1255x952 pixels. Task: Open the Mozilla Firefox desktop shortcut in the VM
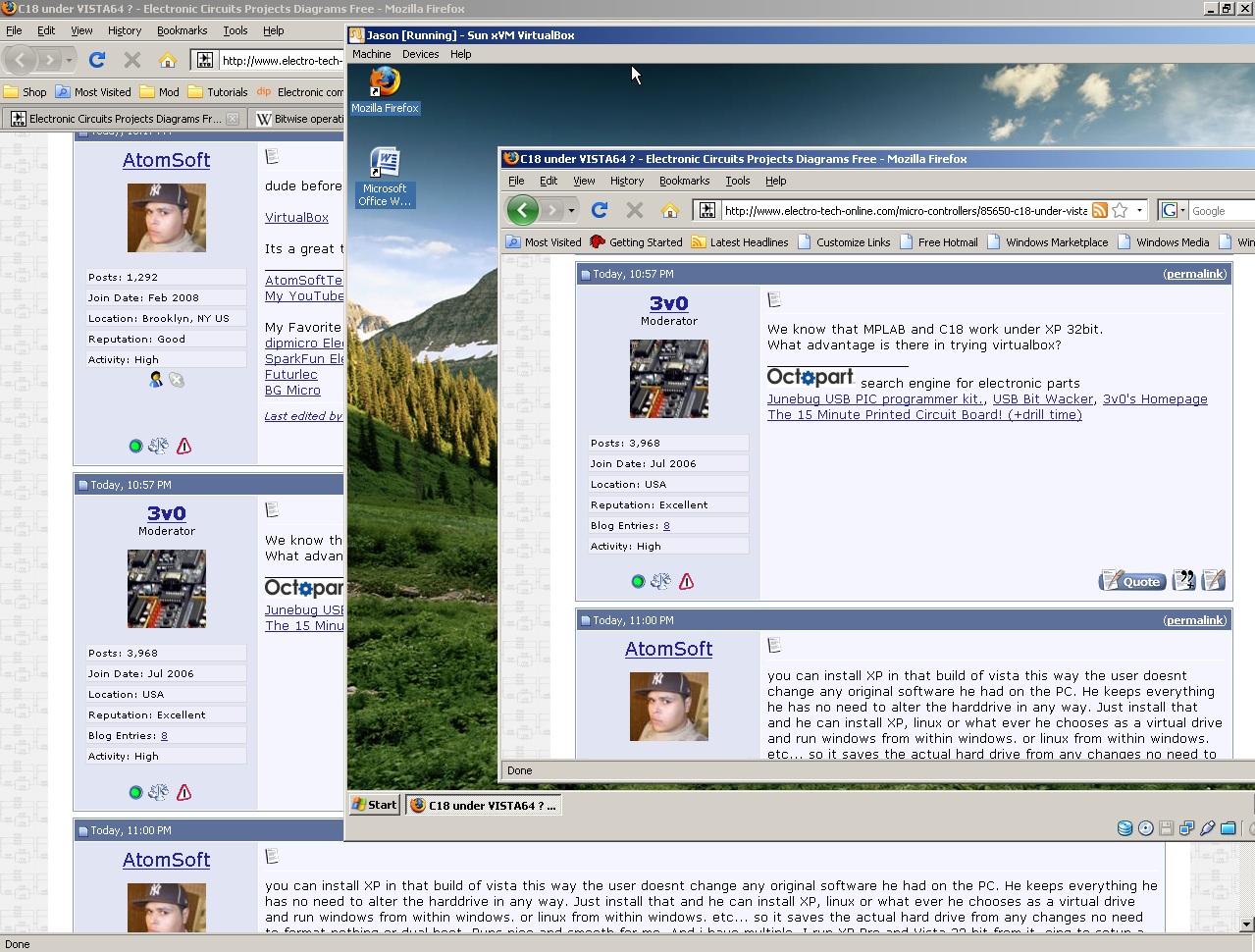click(385, 90)
